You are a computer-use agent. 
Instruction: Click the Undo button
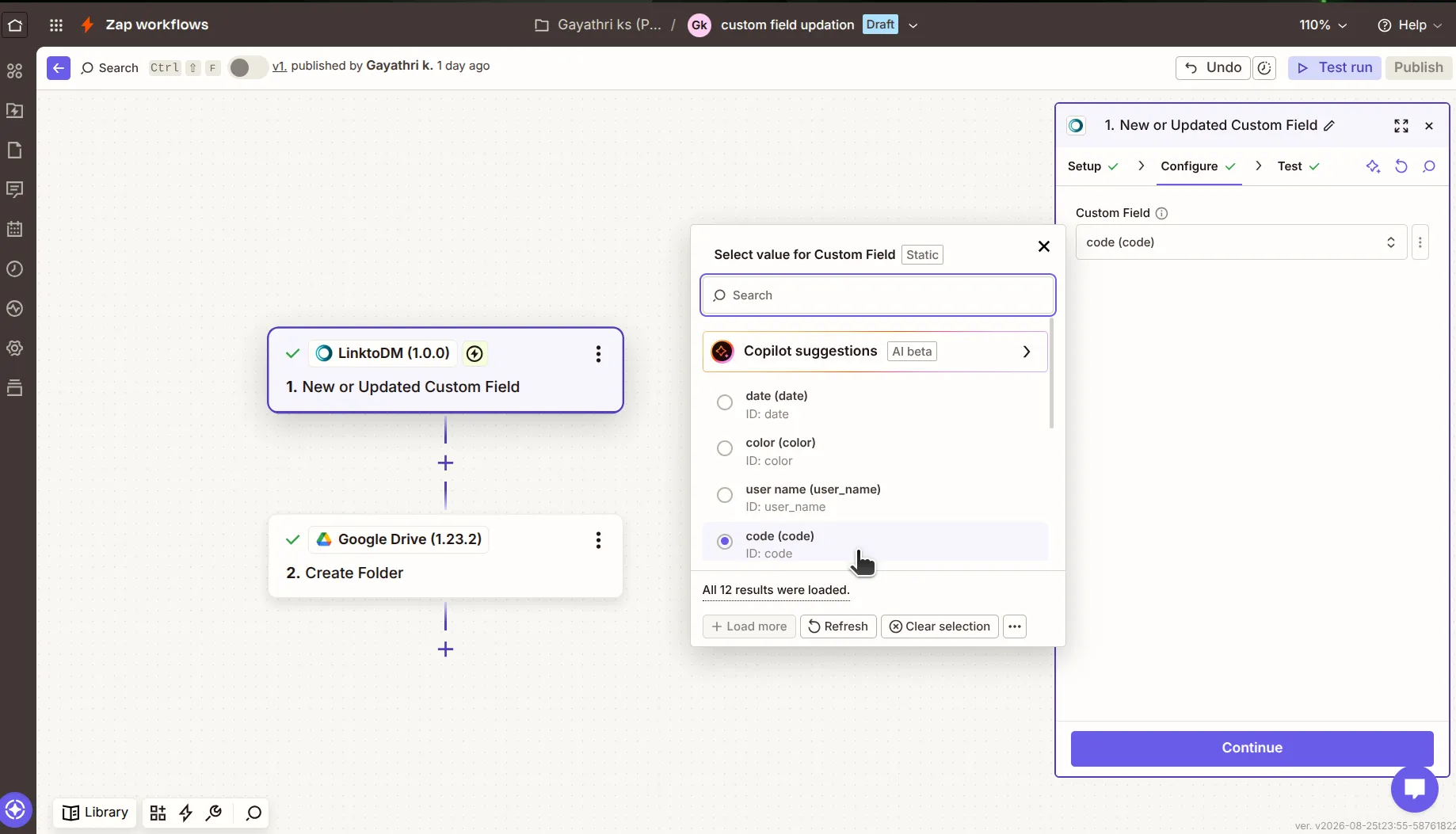(1213, 68)
